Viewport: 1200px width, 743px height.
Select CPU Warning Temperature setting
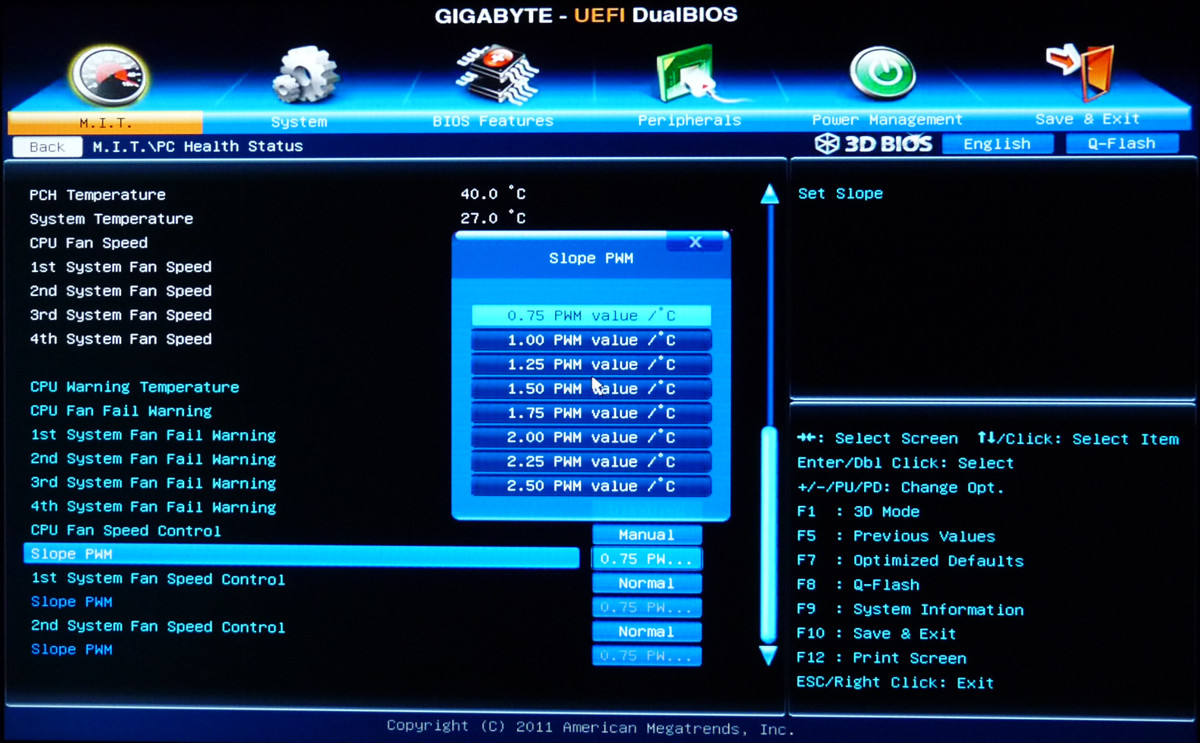pyautogui.click(x=135, y=387)
